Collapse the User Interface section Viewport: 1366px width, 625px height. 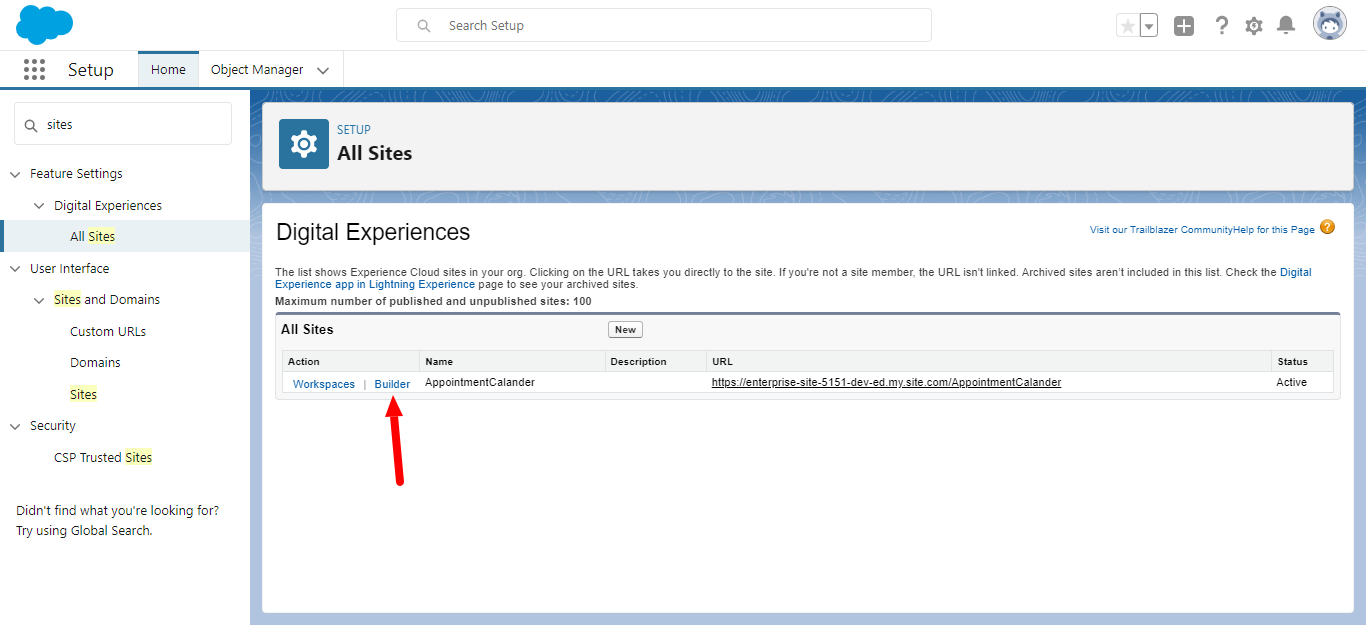click(15, 269)
